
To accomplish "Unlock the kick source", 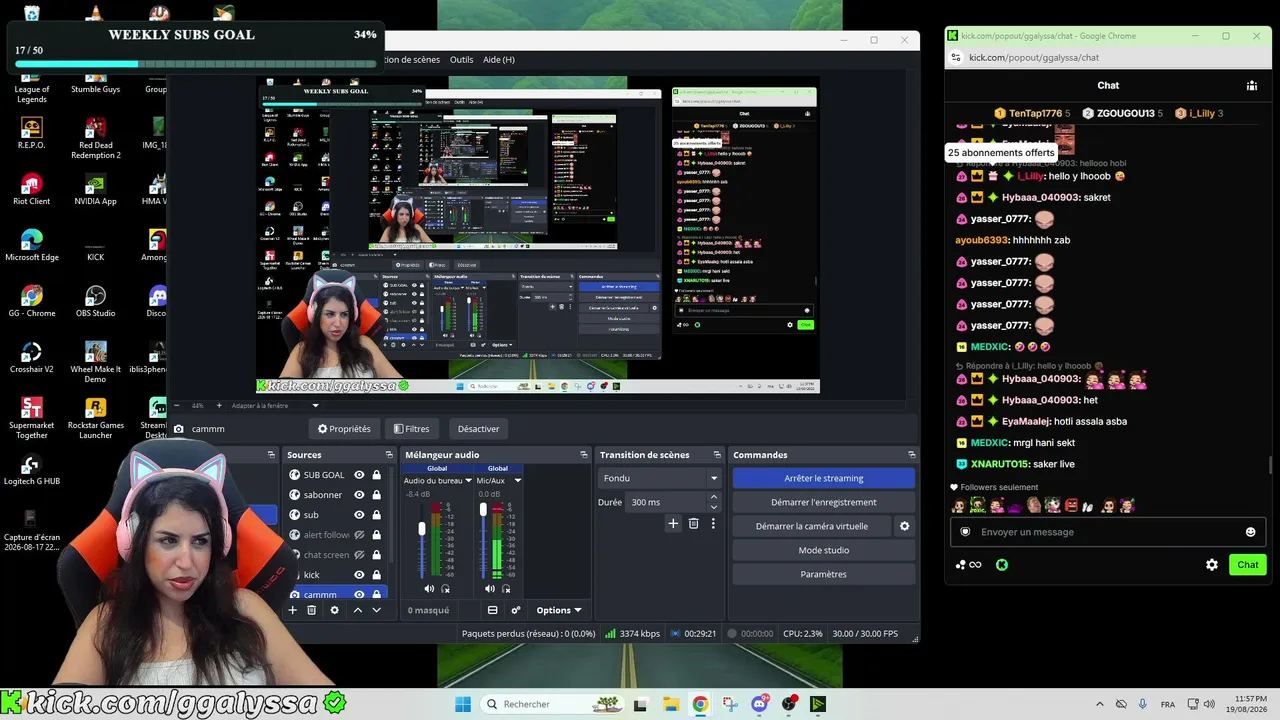I will [376, 575].
